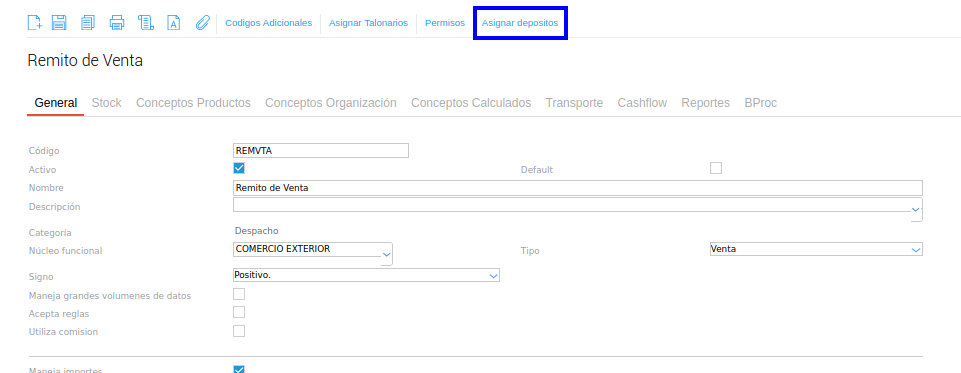Uncheck the Activo checkbox
Image resolution: width=961 pixels, height=373 pixels.
click(x=239, y=168)
